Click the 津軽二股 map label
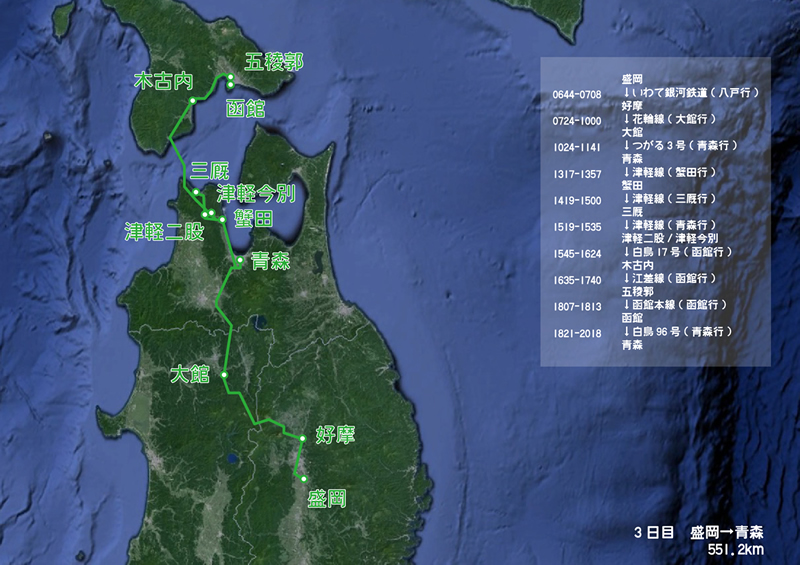 [x=164, y=232]
